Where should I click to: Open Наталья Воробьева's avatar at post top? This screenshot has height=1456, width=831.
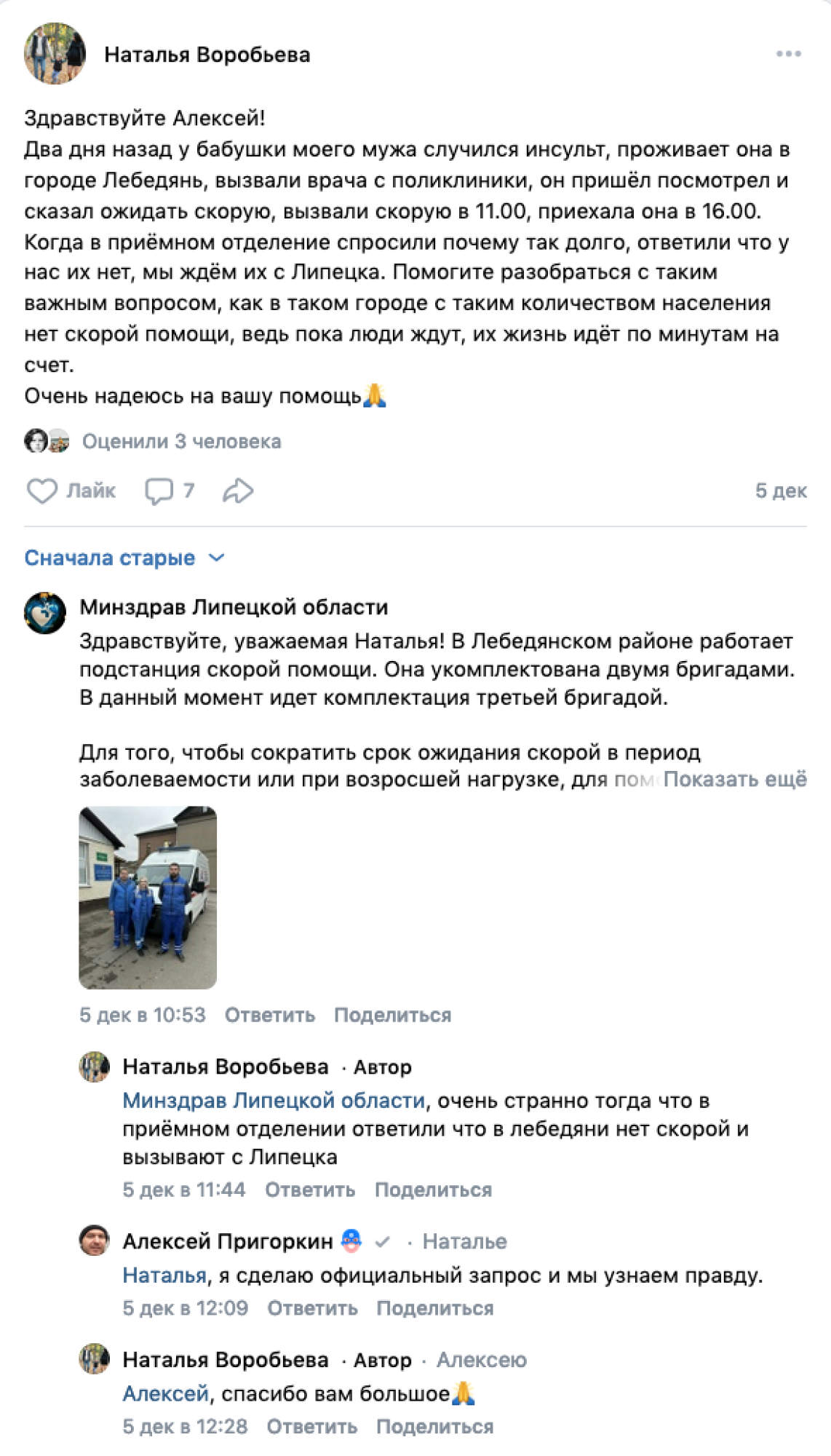pyautogui.click(x=55, y=54)
